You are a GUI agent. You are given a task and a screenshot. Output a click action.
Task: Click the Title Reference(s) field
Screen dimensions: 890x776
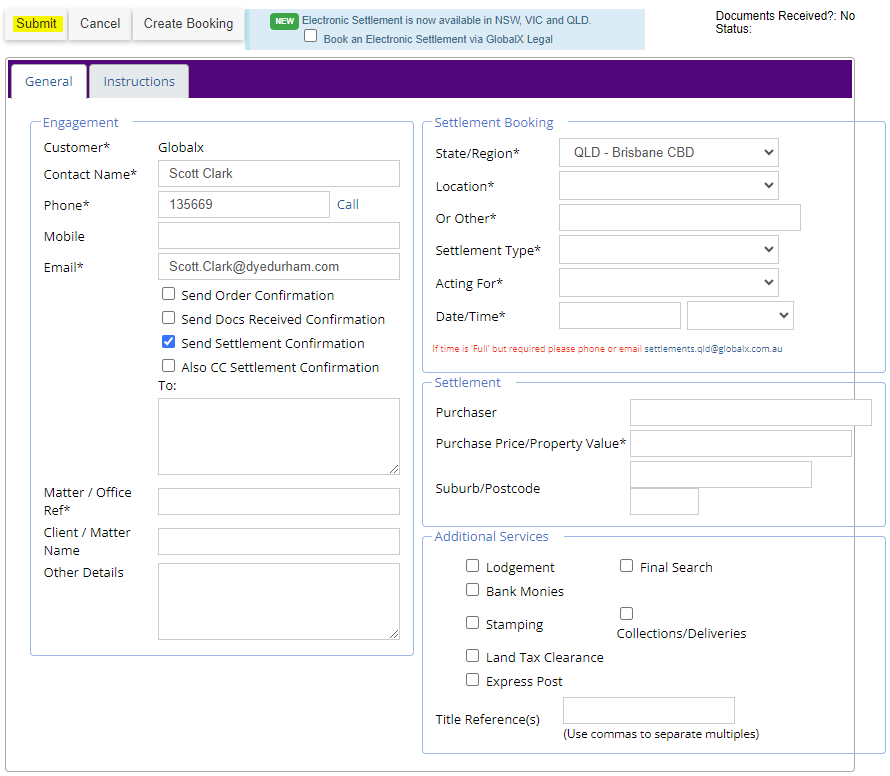pyautogui.click(x=648, y=711)
